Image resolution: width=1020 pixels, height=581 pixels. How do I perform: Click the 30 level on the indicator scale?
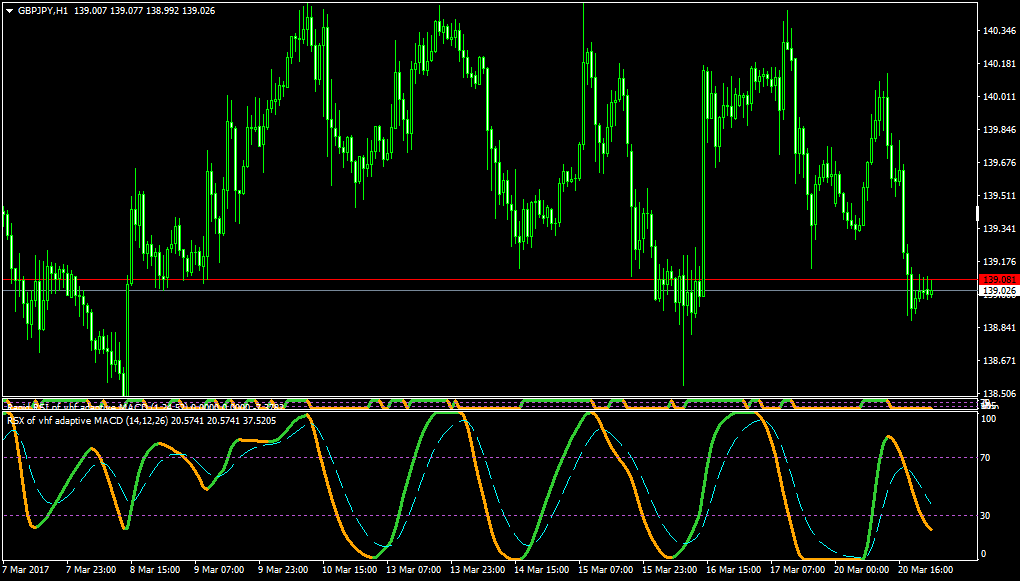tap(985, 515)
